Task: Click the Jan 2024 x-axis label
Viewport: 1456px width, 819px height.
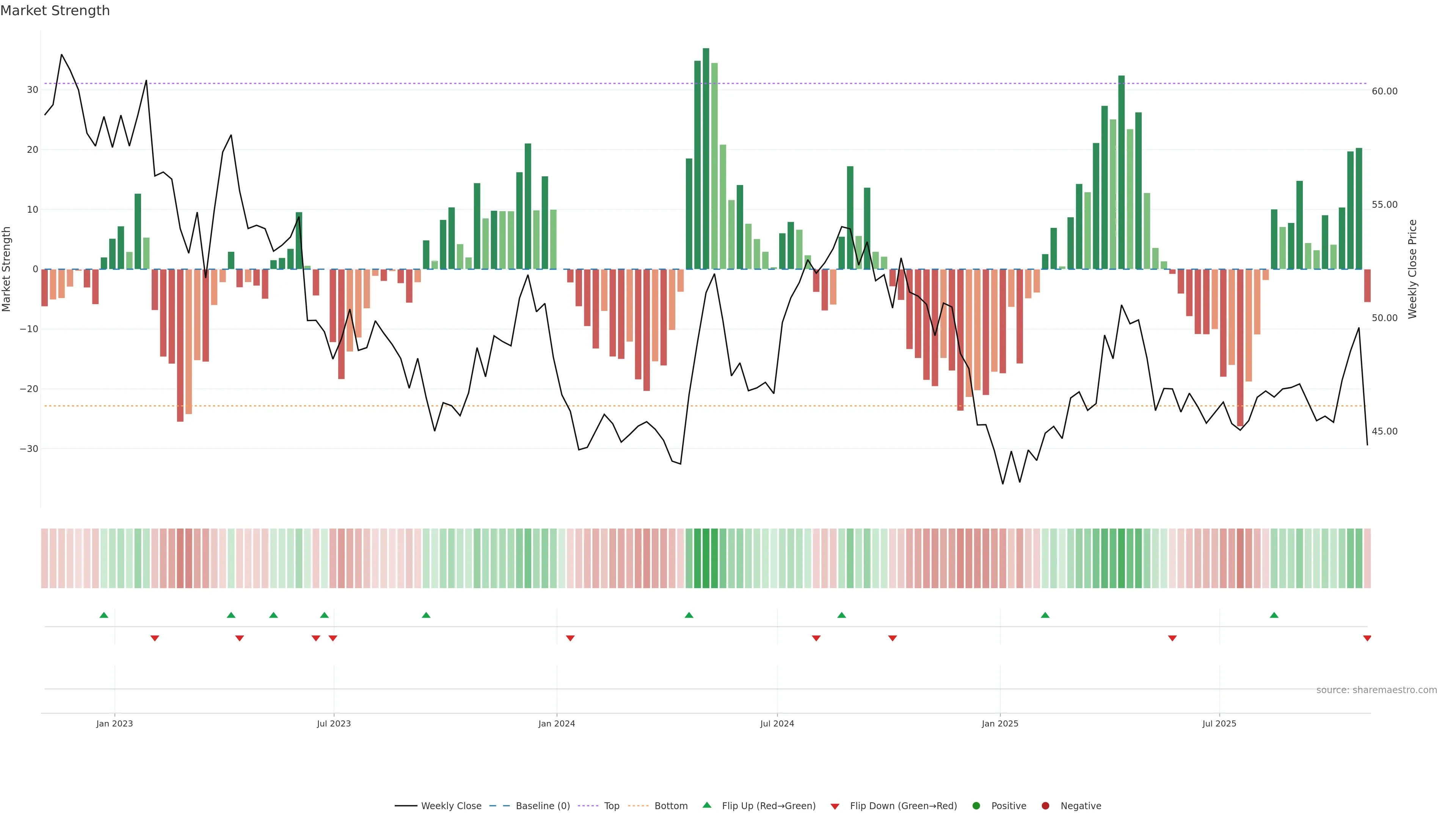Action: [x=556, y=723]
